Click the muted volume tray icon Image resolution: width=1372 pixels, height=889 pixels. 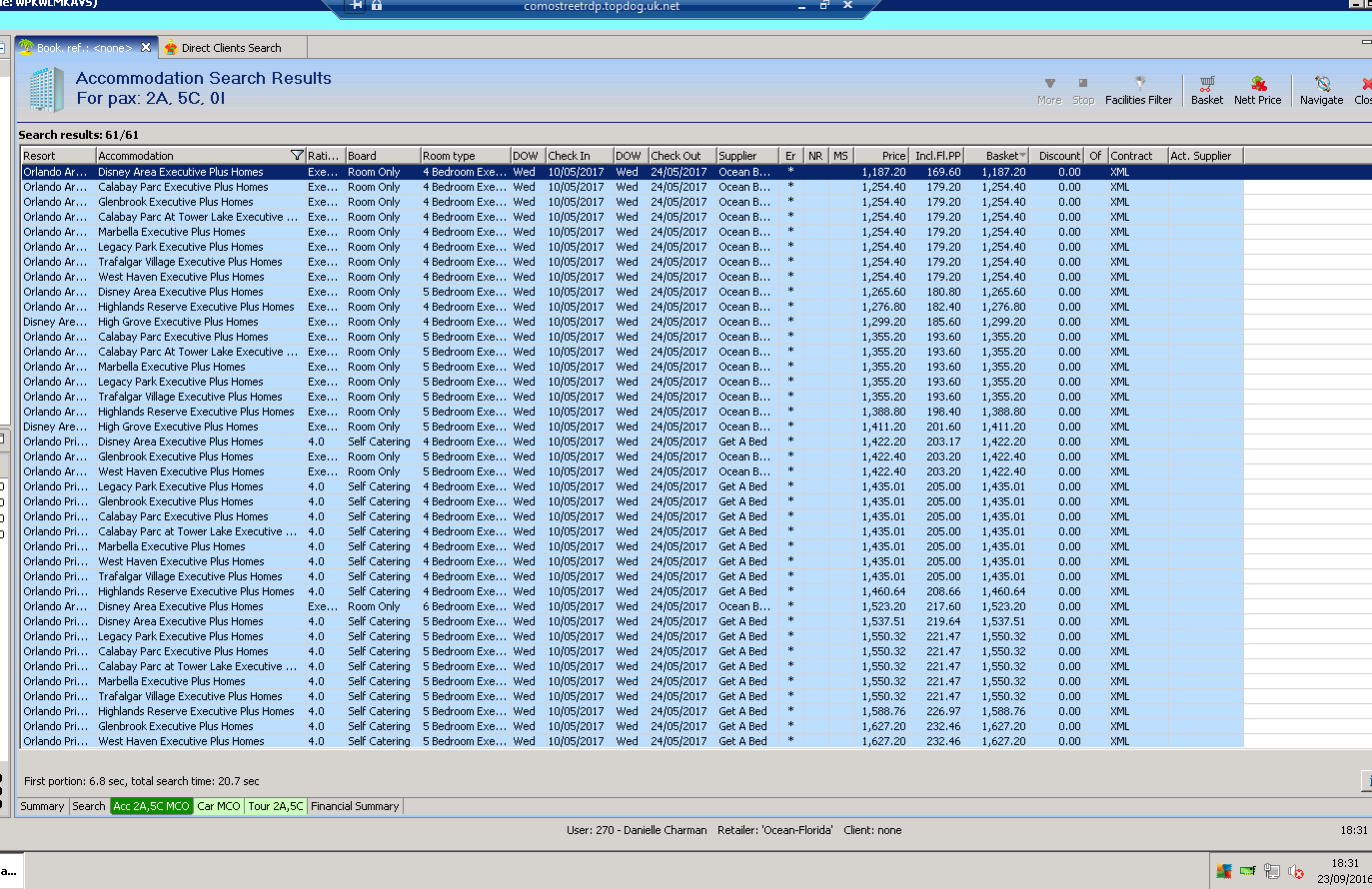(x=1296, y=871)
